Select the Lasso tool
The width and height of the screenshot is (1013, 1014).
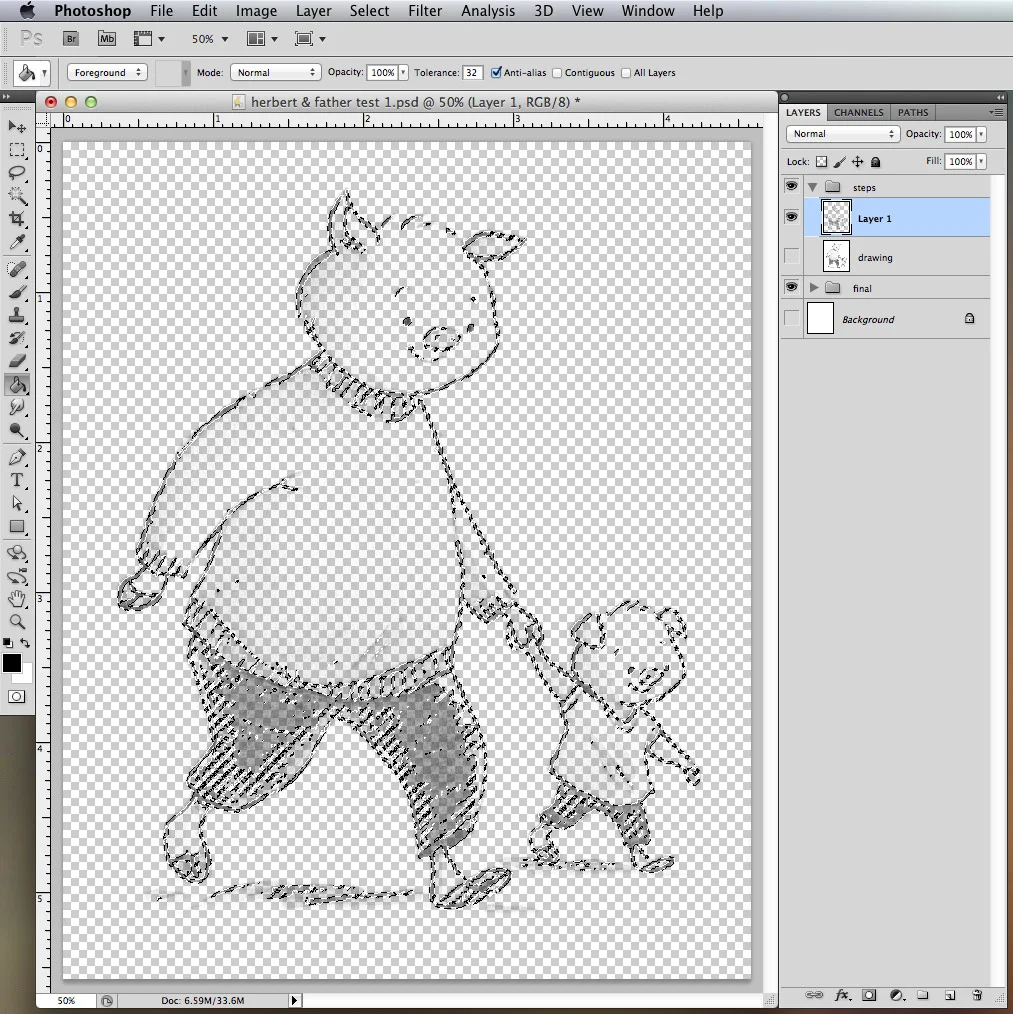click(17, 173)
